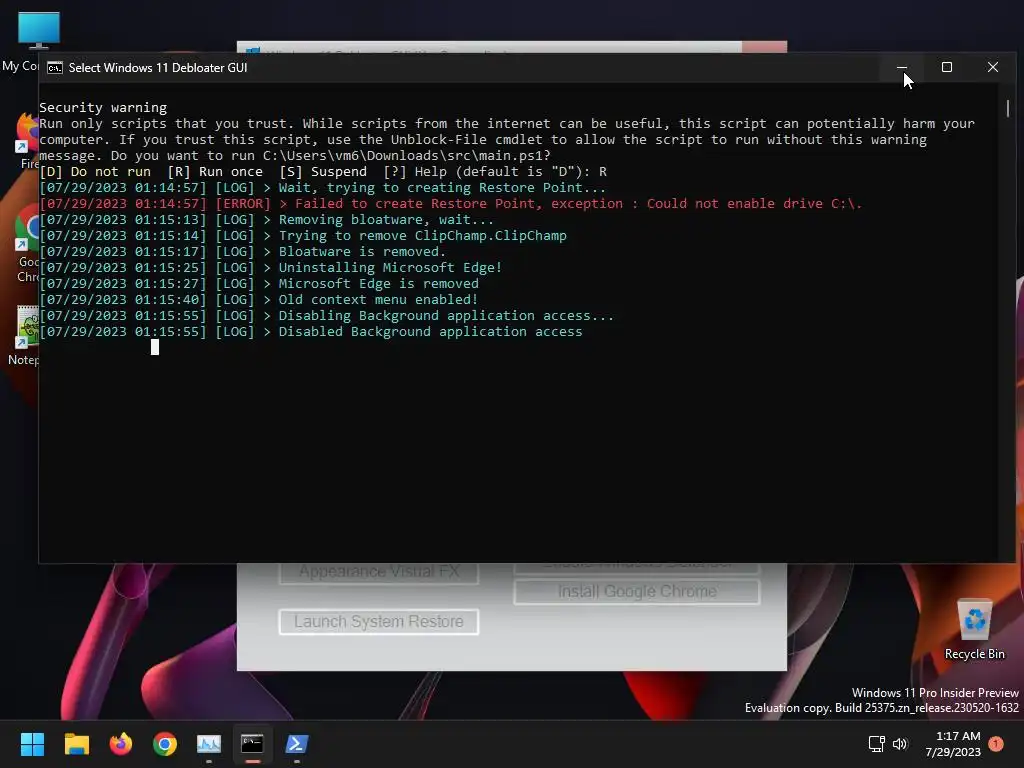Click 'Disabled Background application access' line
The height and width of the screenshot is (768, 1024).
pyautogui.click(x=311, y=332)
